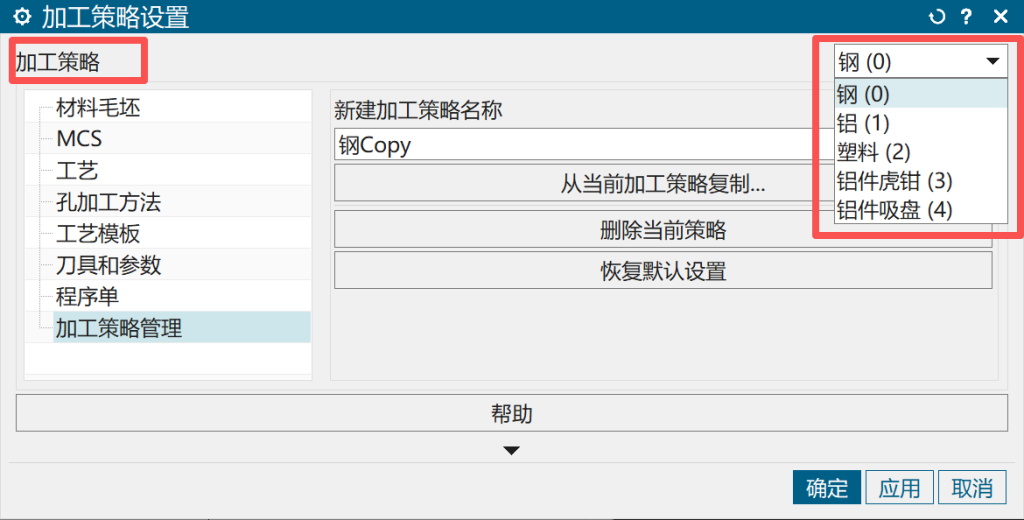Image resolution: width=1024 pixels, height=520 pixels.
Task: Click the 确定 button to confirm
Action: [826, 488]
